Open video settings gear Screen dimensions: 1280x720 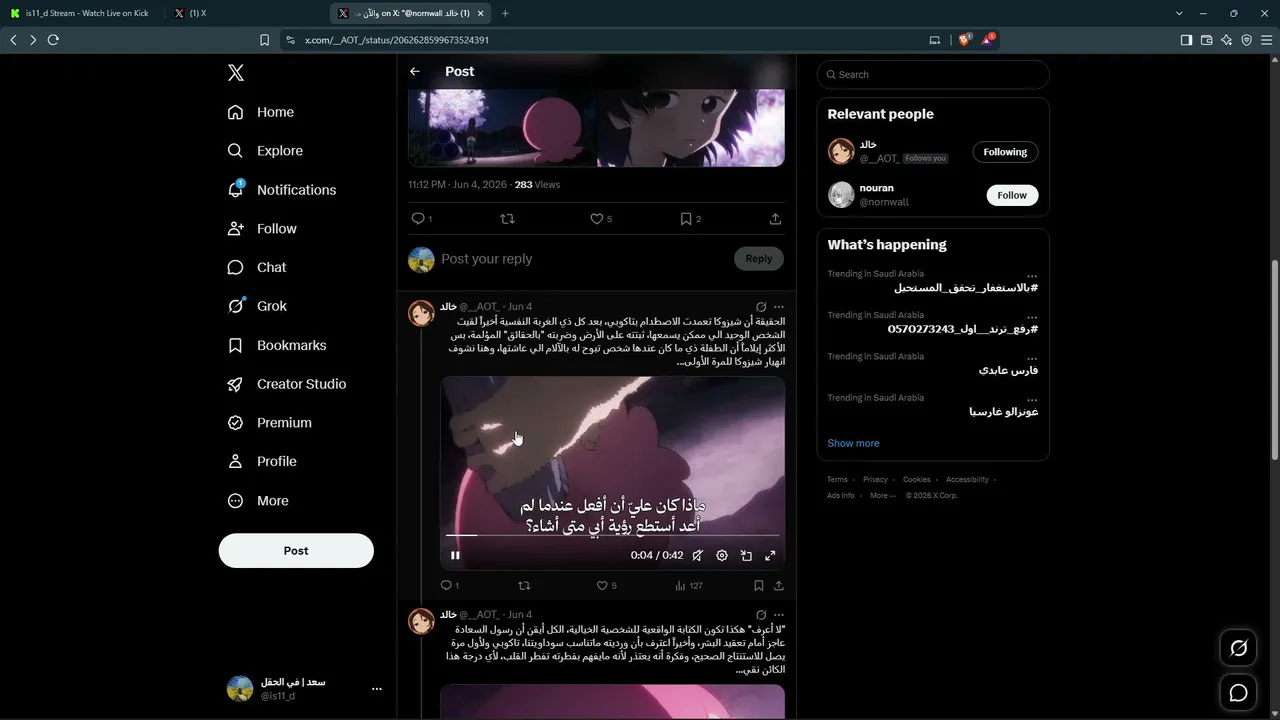pyautogui.click(x=722, y=555)
